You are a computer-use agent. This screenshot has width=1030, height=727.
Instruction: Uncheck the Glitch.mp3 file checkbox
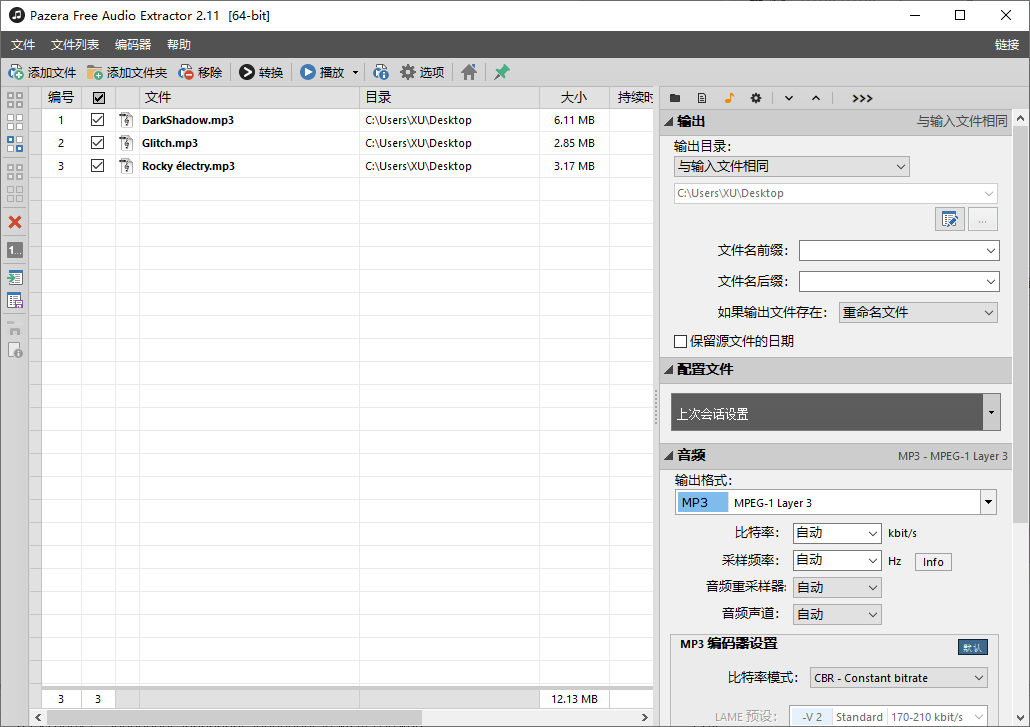(98, 143)
